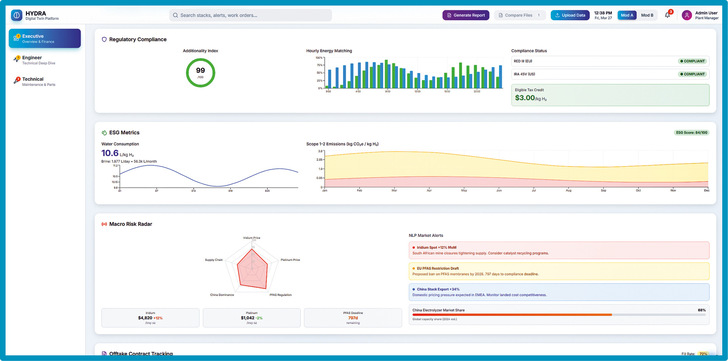Click the Admin User avatar
The height and width of the screenshot is (361, 728).
coord(687,15)
